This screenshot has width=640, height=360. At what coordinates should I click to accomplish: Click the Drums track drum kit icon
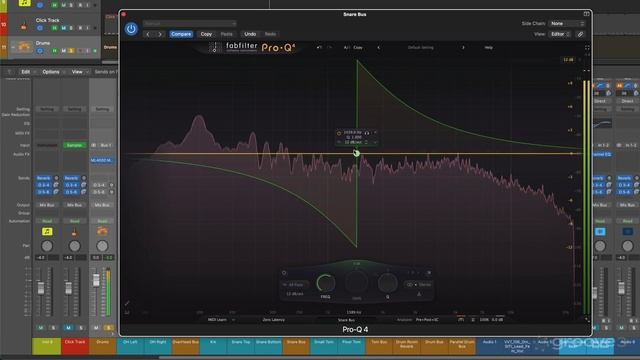pos(24,47)
